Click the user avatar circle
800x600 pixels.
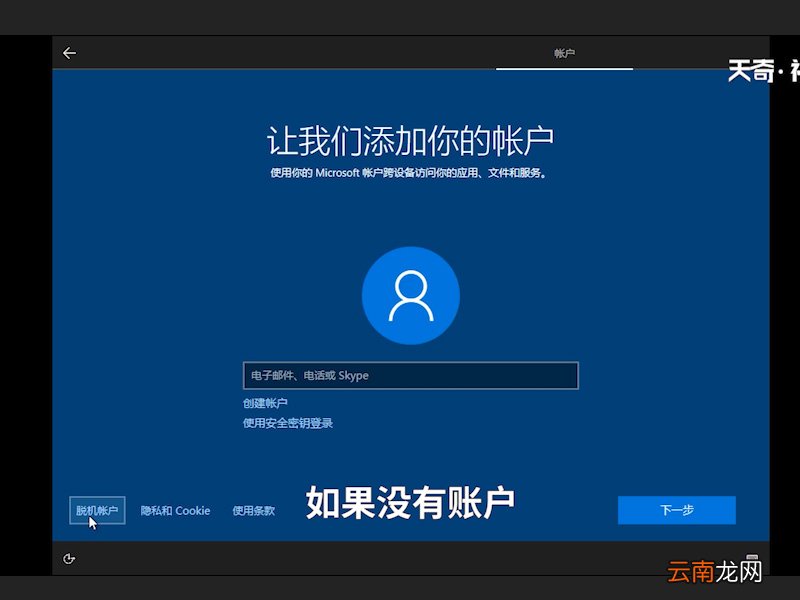[x=411, y=295]
